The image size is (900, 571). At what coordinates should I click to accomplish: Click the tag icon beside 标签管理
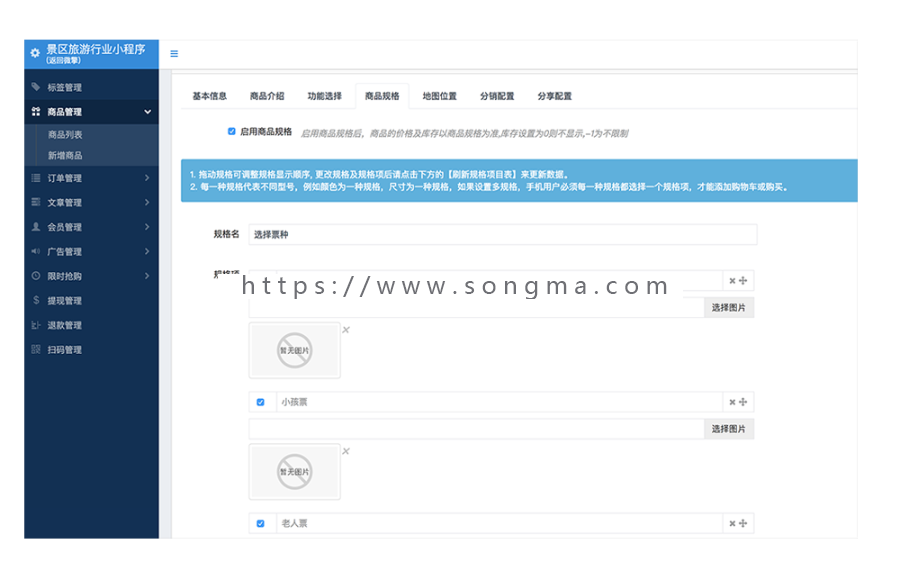coord(36,87)
